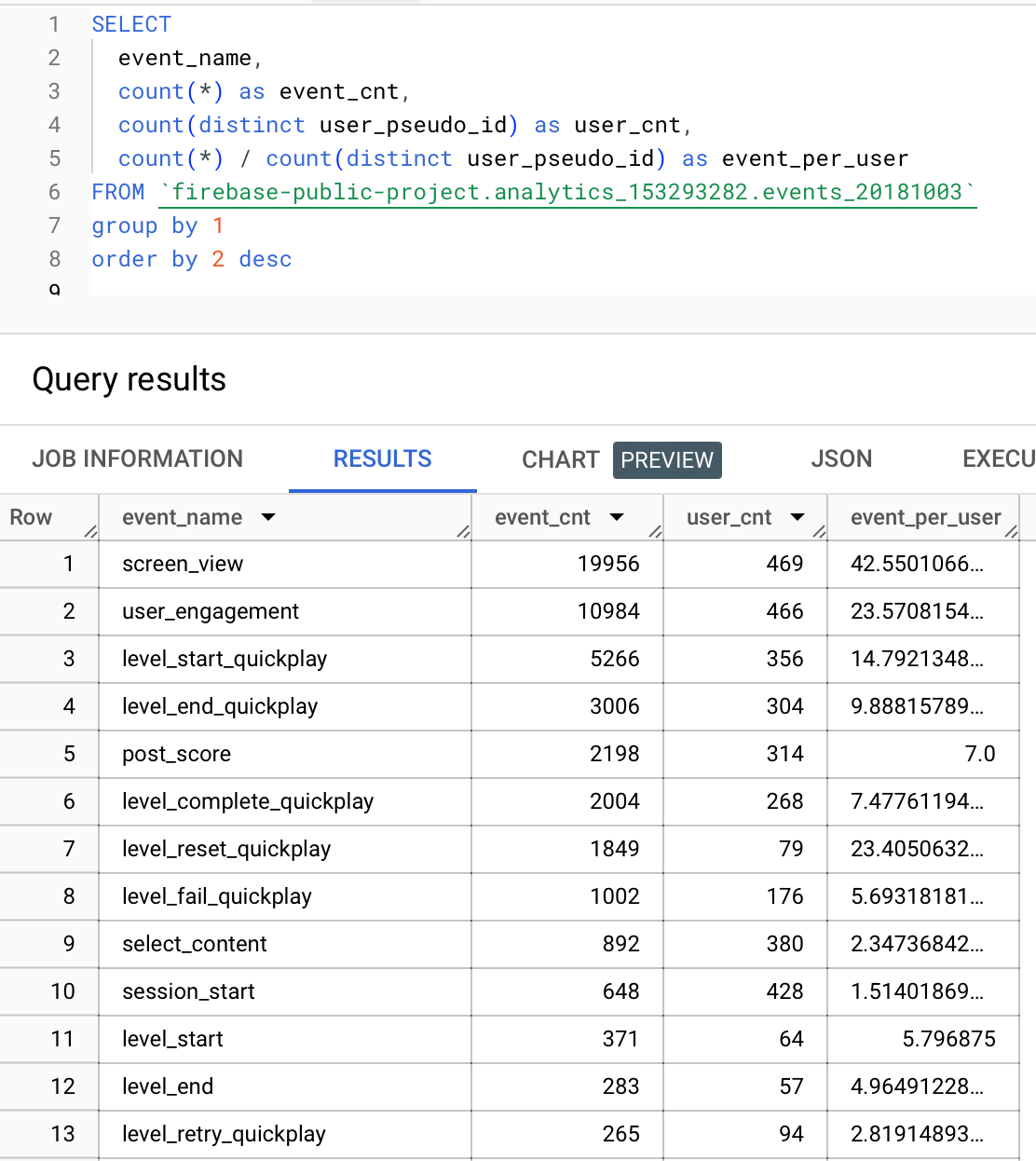Click user count value 356
Image resolution: width=1036 pixels, height=1161 pixels.
coord(785,659)
